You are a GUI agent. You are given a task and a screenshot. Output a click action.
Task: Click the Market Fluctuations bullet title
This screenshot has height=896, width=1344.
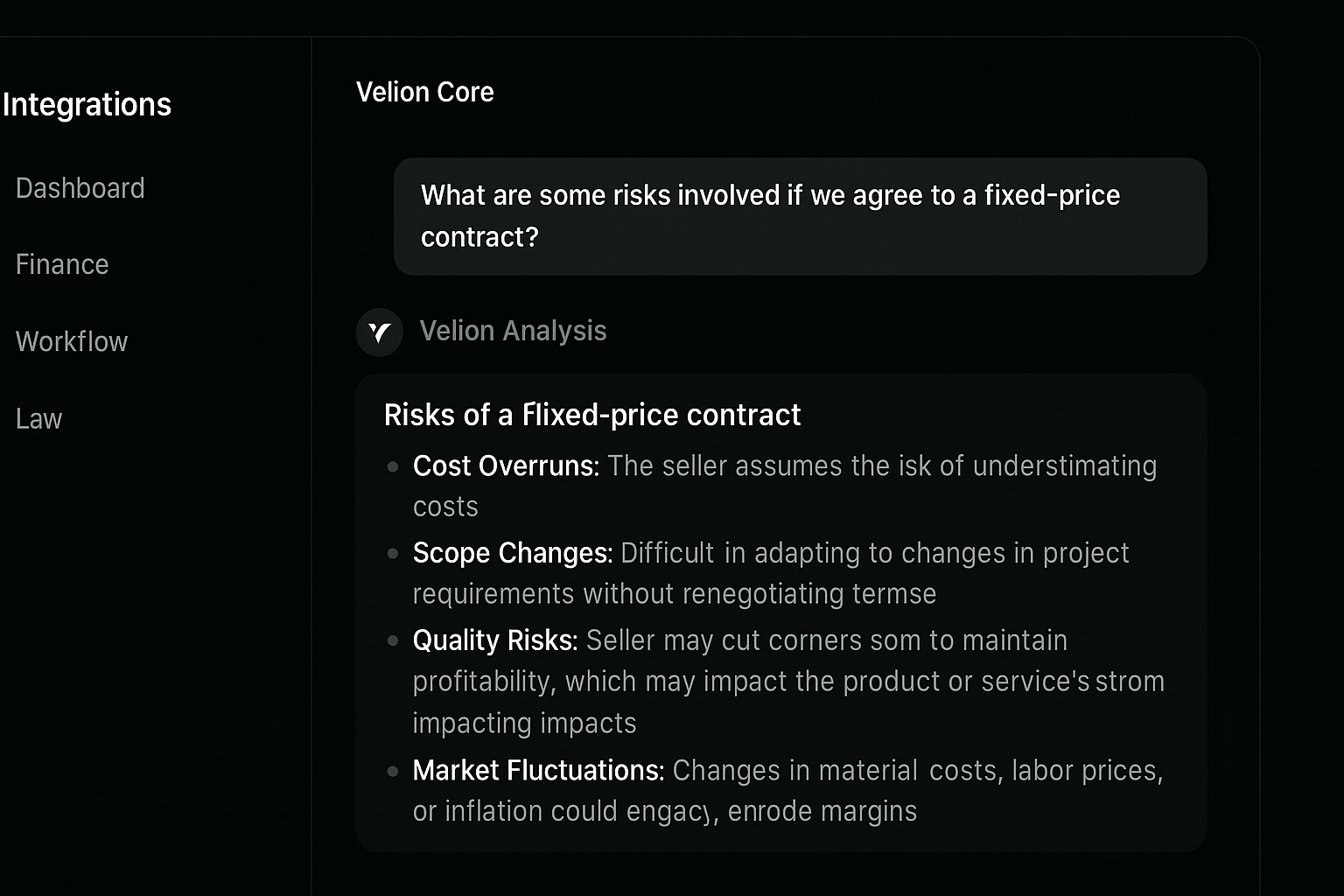coord(539,770)
